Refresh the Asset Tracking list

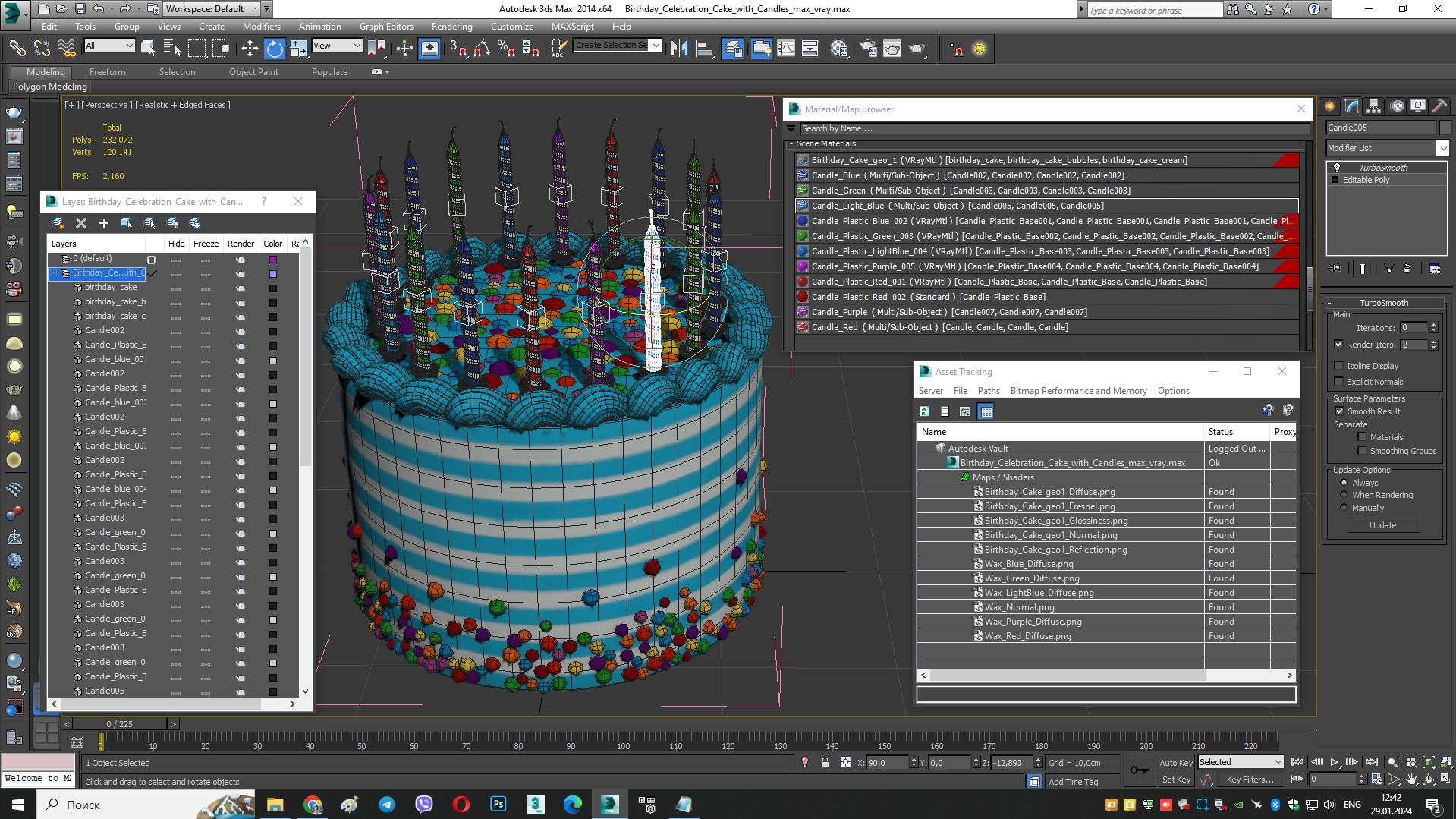(925, 411)
